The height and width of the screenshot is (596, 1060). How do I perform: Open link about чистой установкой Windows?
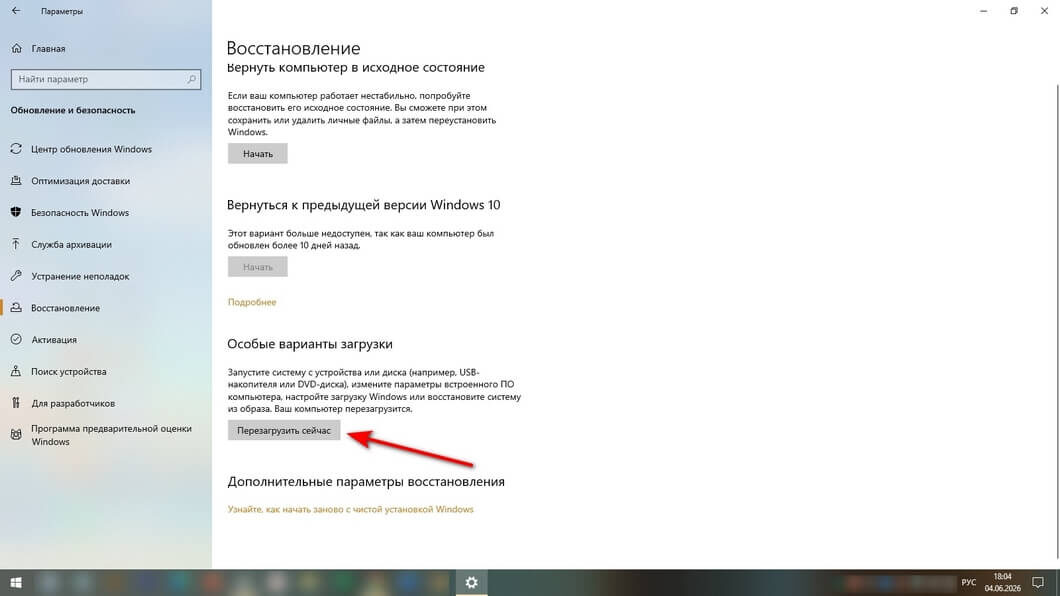point(350,509)
